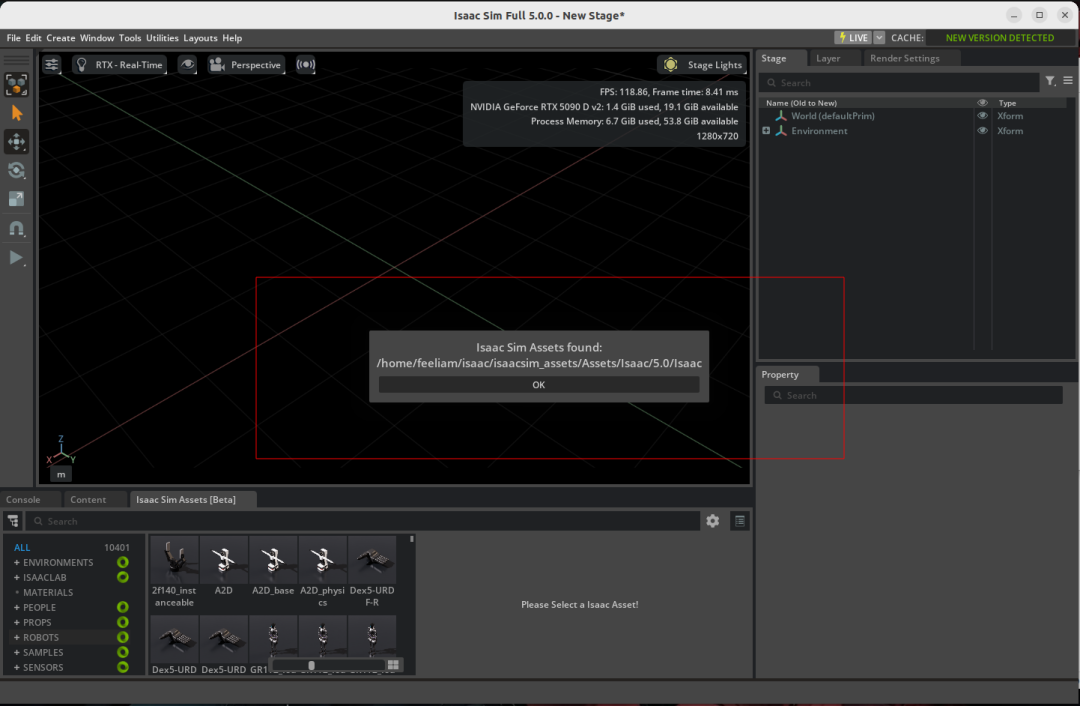Choose the Scale tool in left toolbar
The height and width of the screenshot is (706, 1080).
click(x=16, y=199)
